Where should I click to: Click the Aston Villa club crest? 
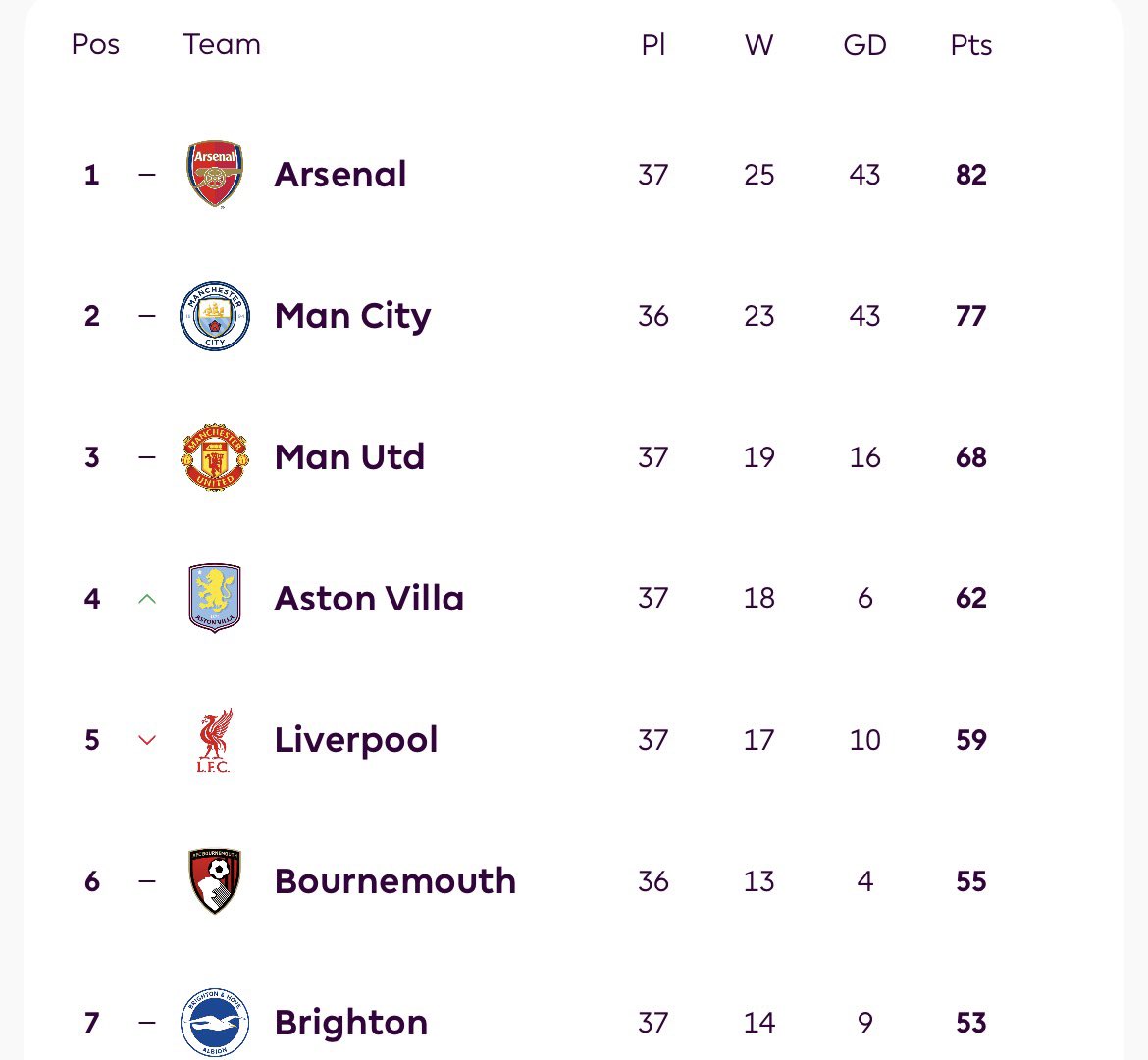coord(215,598)
